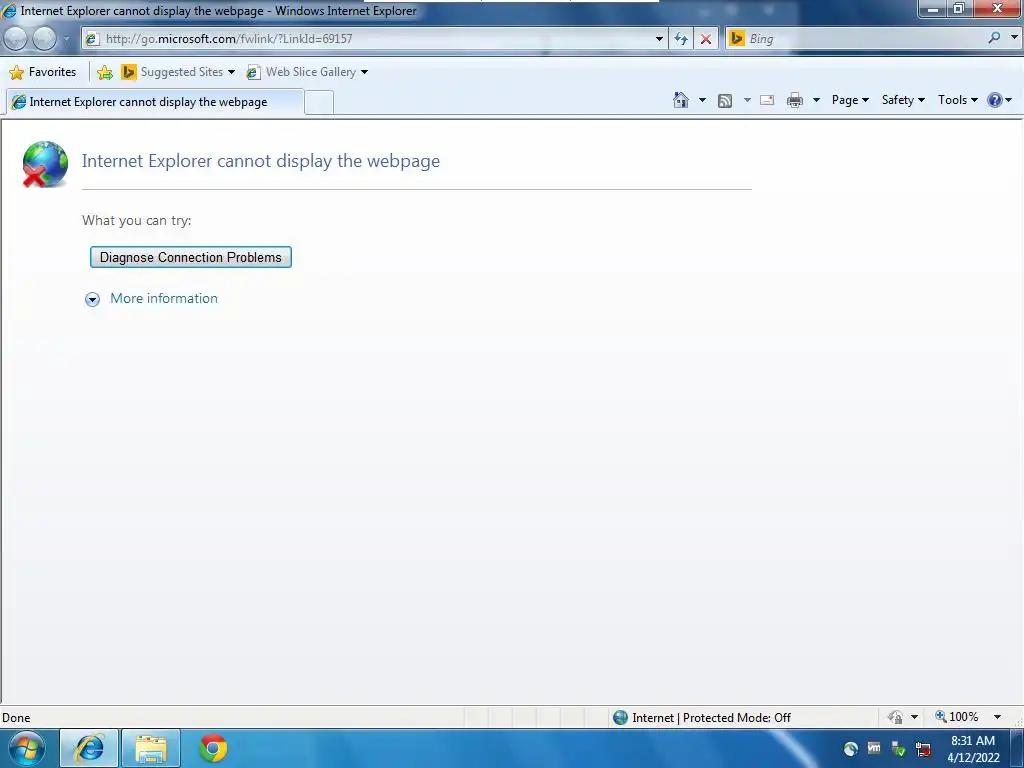Click the Forward navigation arrow
The image size is (1024, 768).
click(x=44, y=39)
